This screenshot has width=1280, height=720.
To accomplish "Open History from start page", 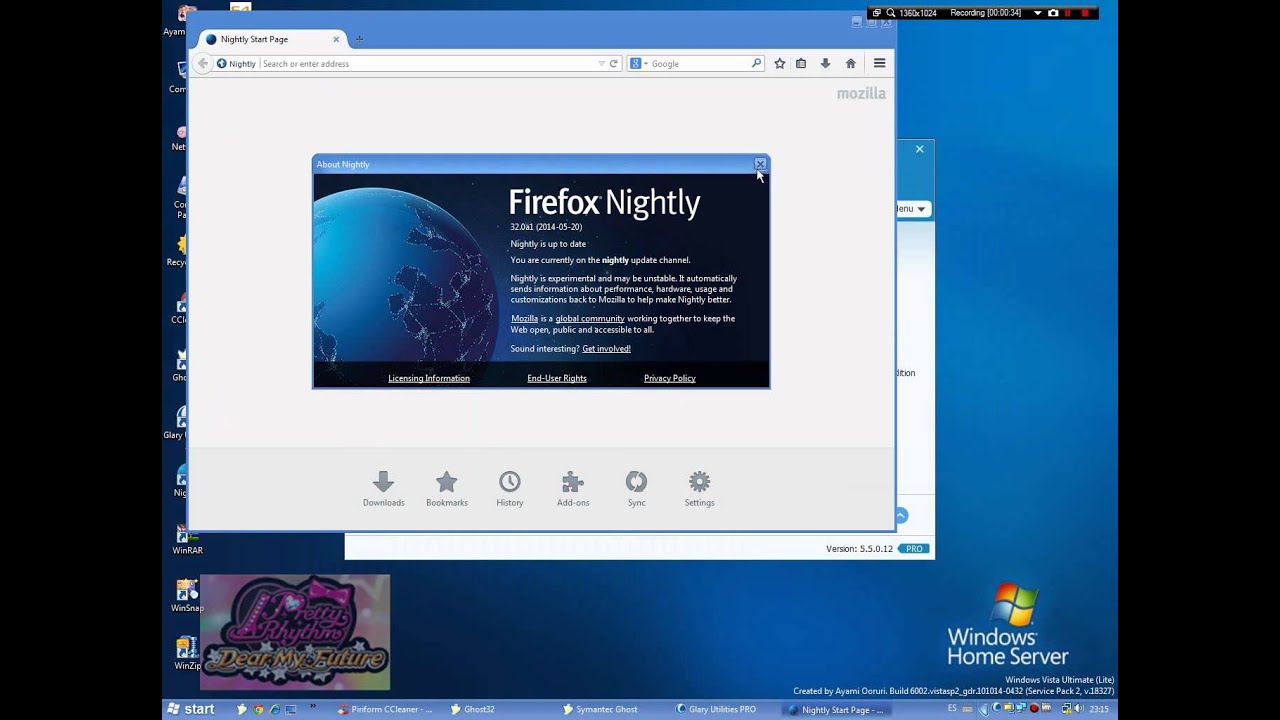I will [x=510, y=489].
